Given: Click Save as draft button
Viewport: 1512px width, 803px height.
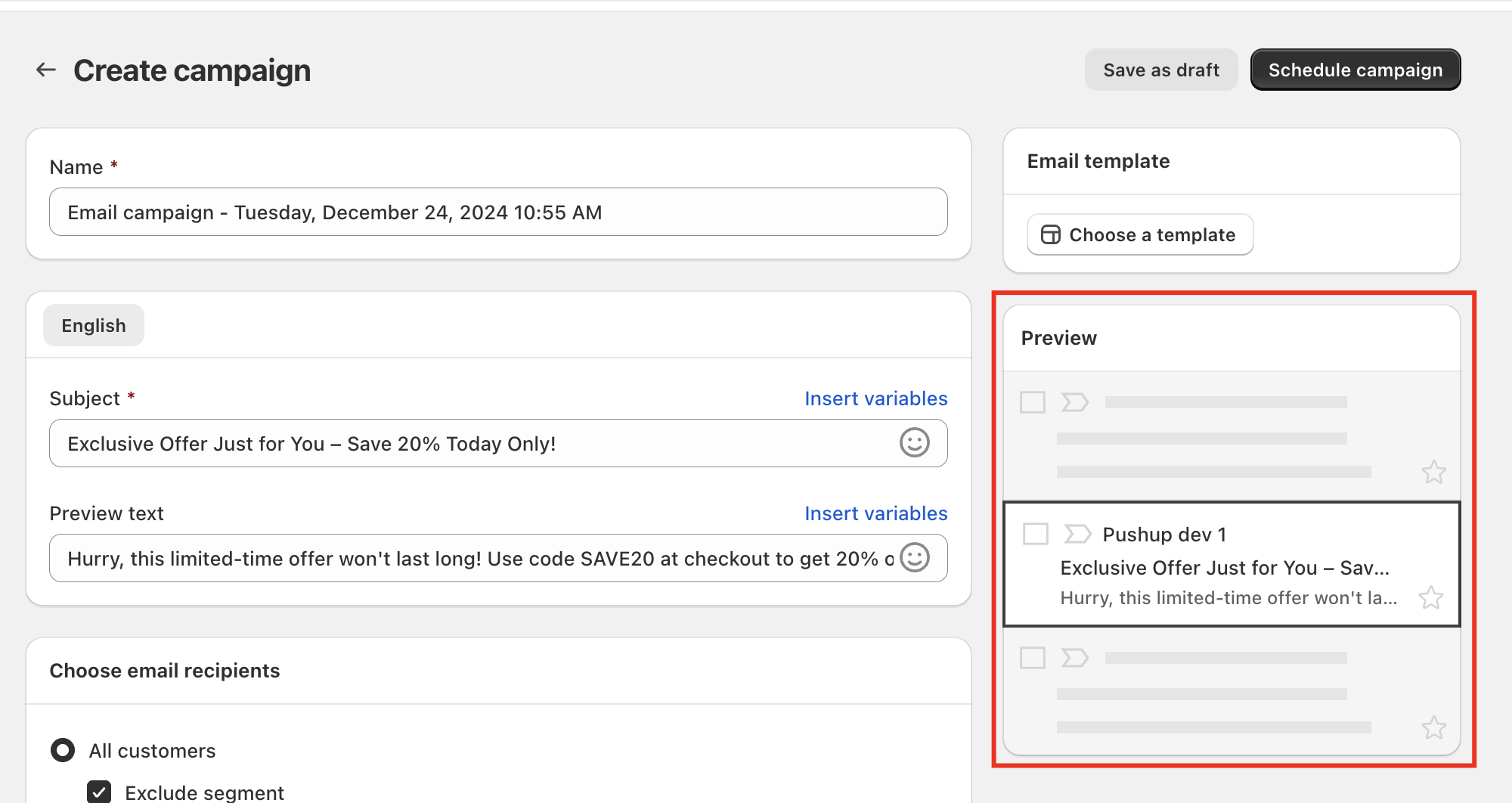Looking at the screenshot, I should [x=1160, y=70].
